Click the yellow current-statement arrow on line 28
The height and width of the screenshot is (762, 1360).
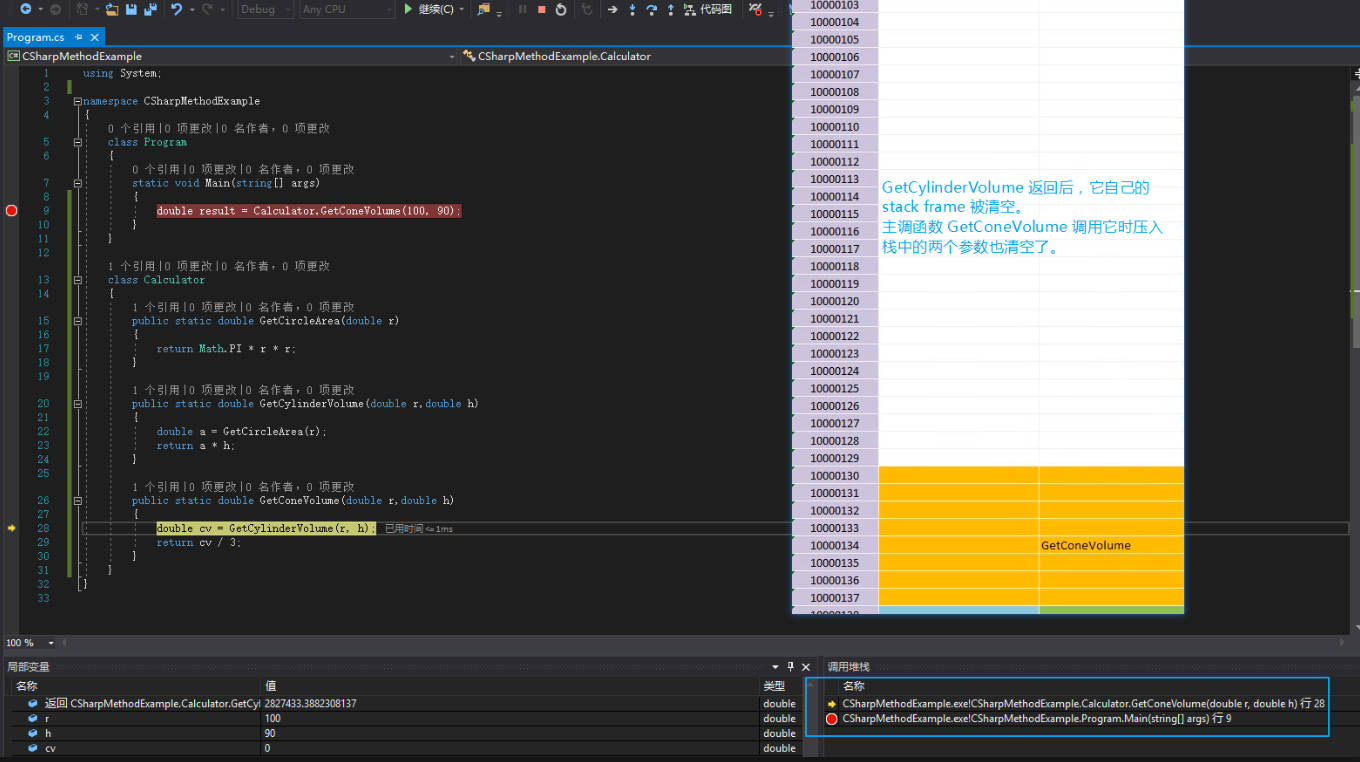point(12,527)
